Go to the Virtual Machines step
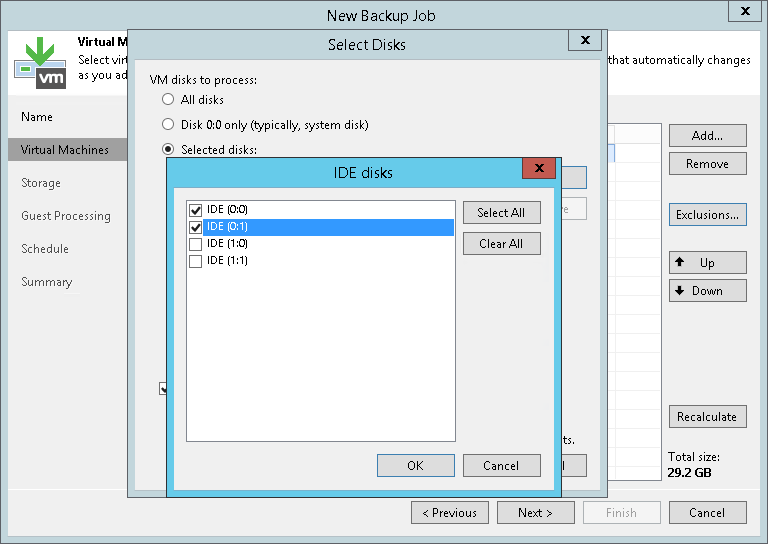 (68, 150)
